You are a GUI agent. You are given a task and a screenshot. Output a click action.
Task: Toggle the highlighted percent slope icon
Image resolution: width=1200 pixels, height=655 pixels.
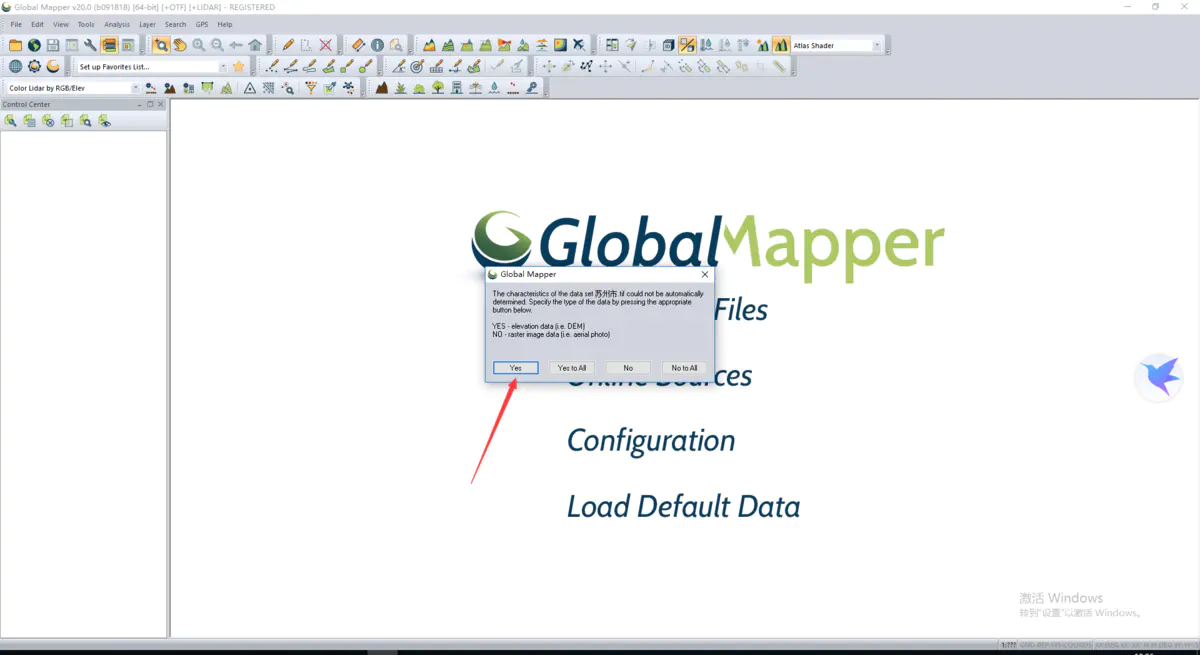pyautogui.click(x=687, y=45)
